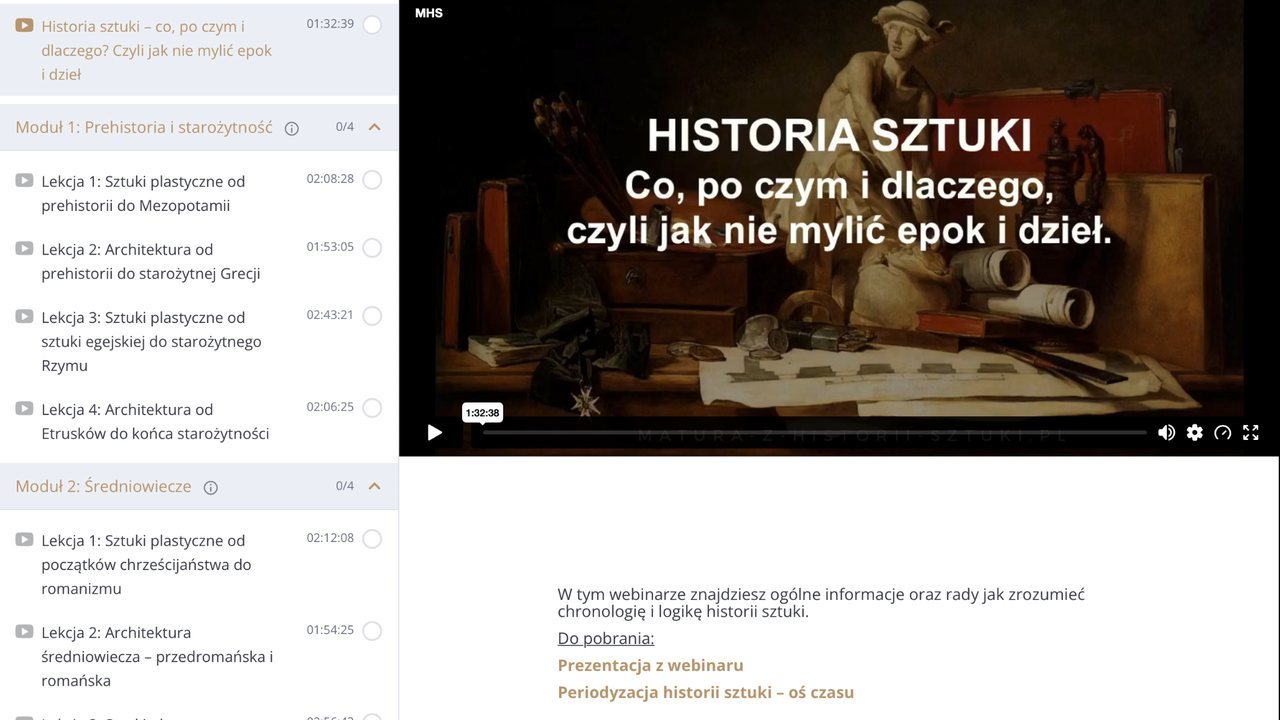Screen dimensions: 1280x720
Task: Mark Lekcja 1 prehistorii do Mezopotamii complete
Action: pos(372,180)
